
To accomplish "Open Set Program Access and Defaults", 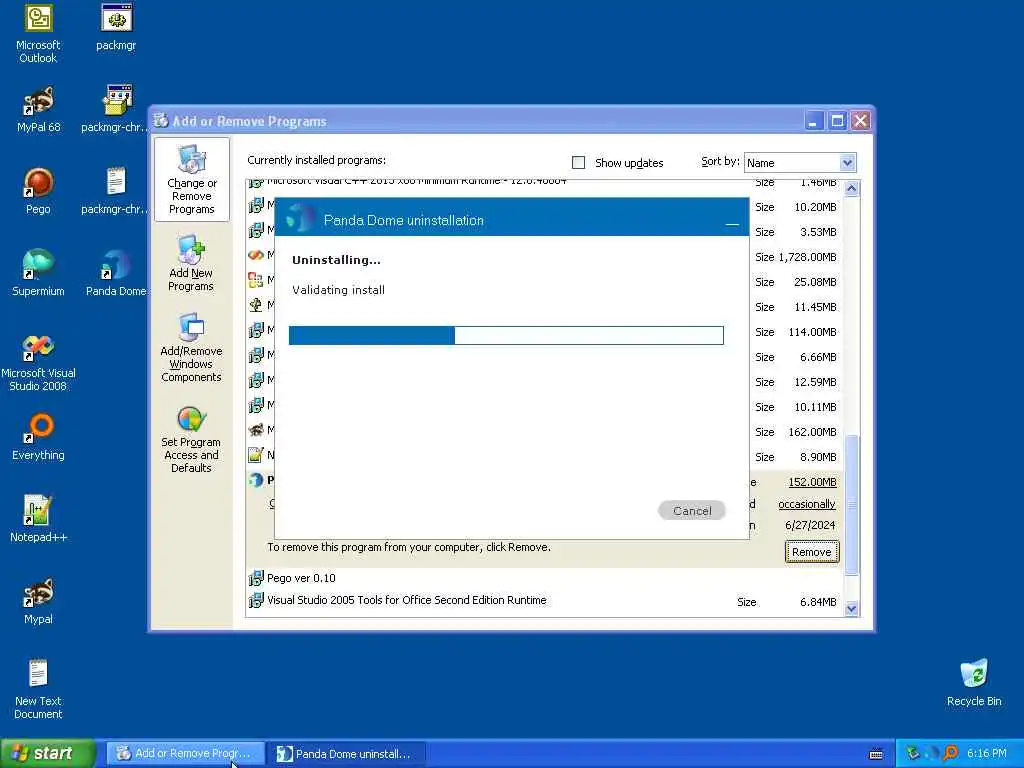I will 191,439.
